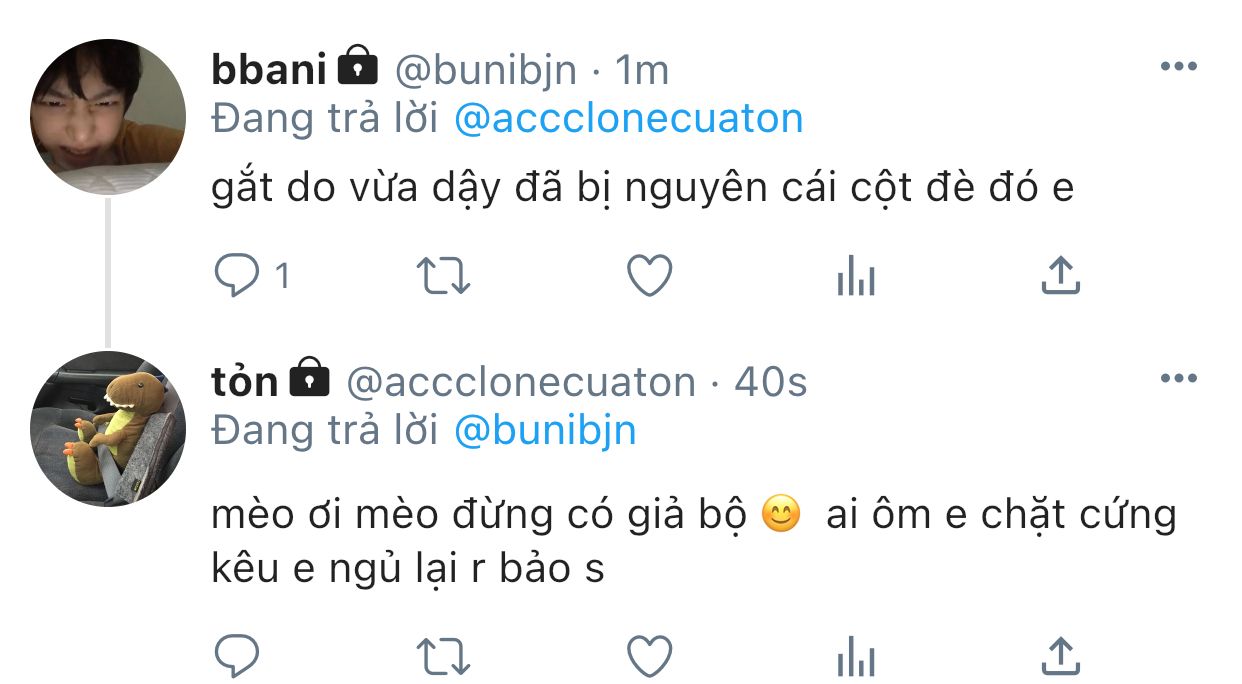Reply to bbani's tweet
Image resolution: width=1242 pixels, height=684 pixels.
(237, 276)
